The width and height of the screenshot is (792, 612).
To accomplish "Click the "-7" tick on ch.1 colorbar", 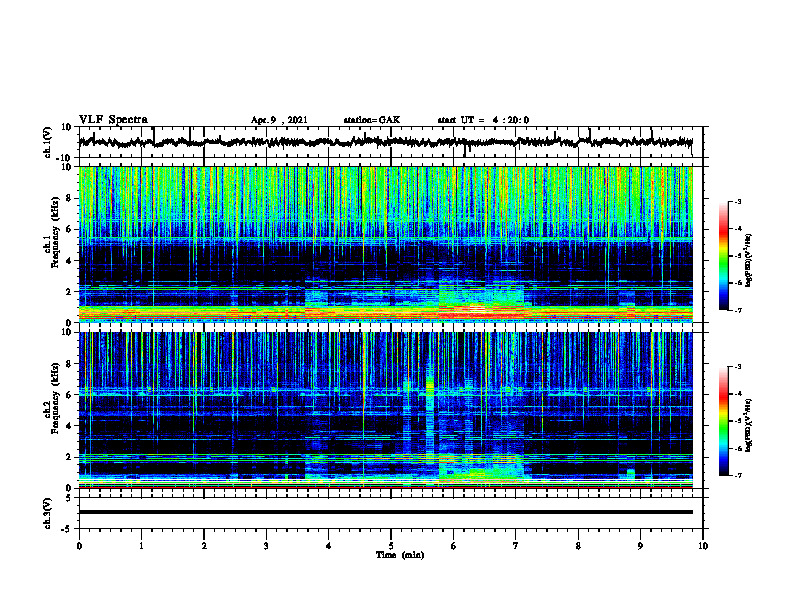I will click(737, 310).
